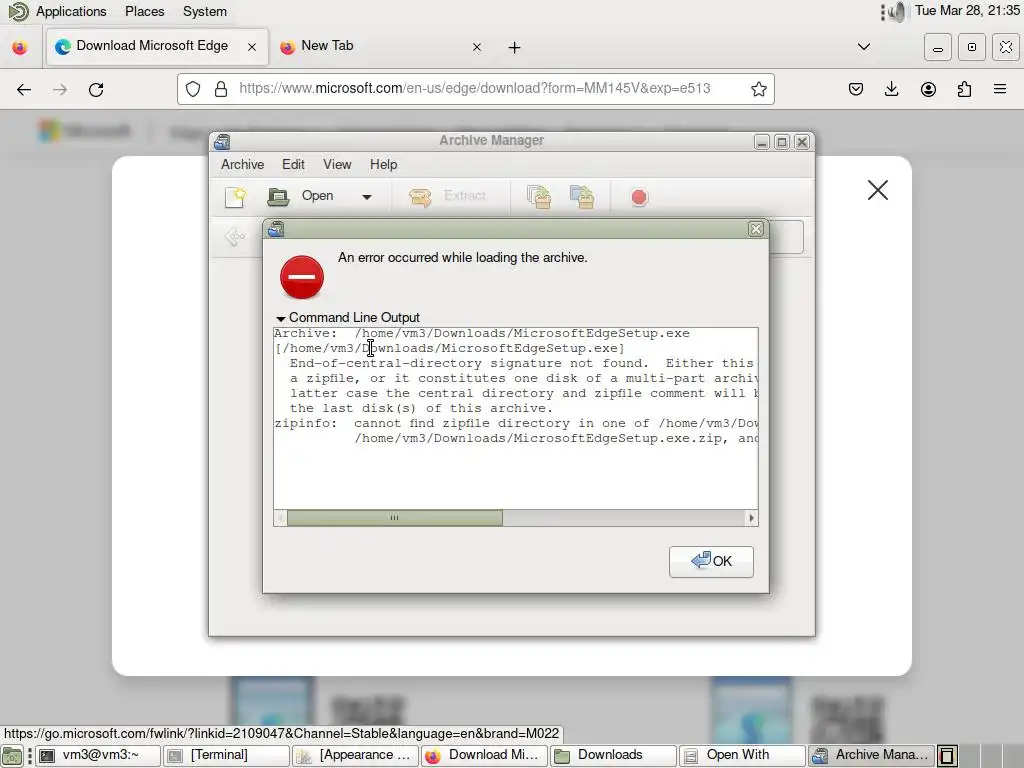
Task: Click the right scroll arrow of output box
Action: (751, 518)
